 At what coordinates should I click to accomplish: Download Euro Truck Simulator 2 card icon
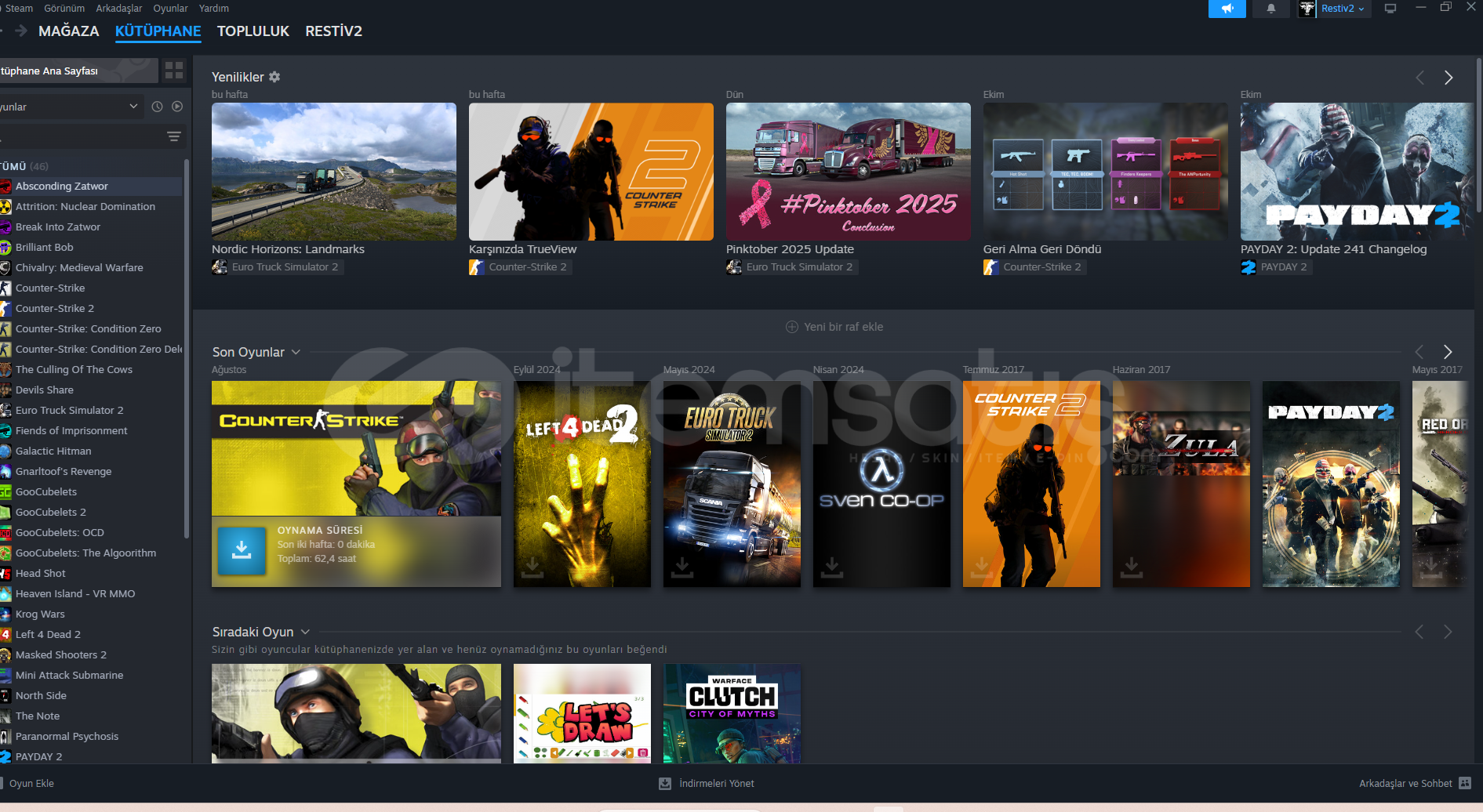tap(682, 566)
